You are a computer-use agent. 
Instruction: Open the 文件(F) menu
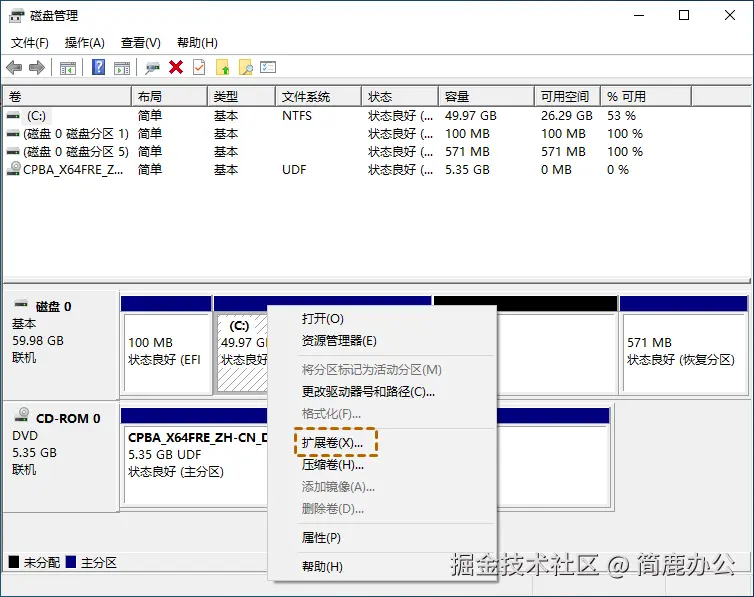30,43
